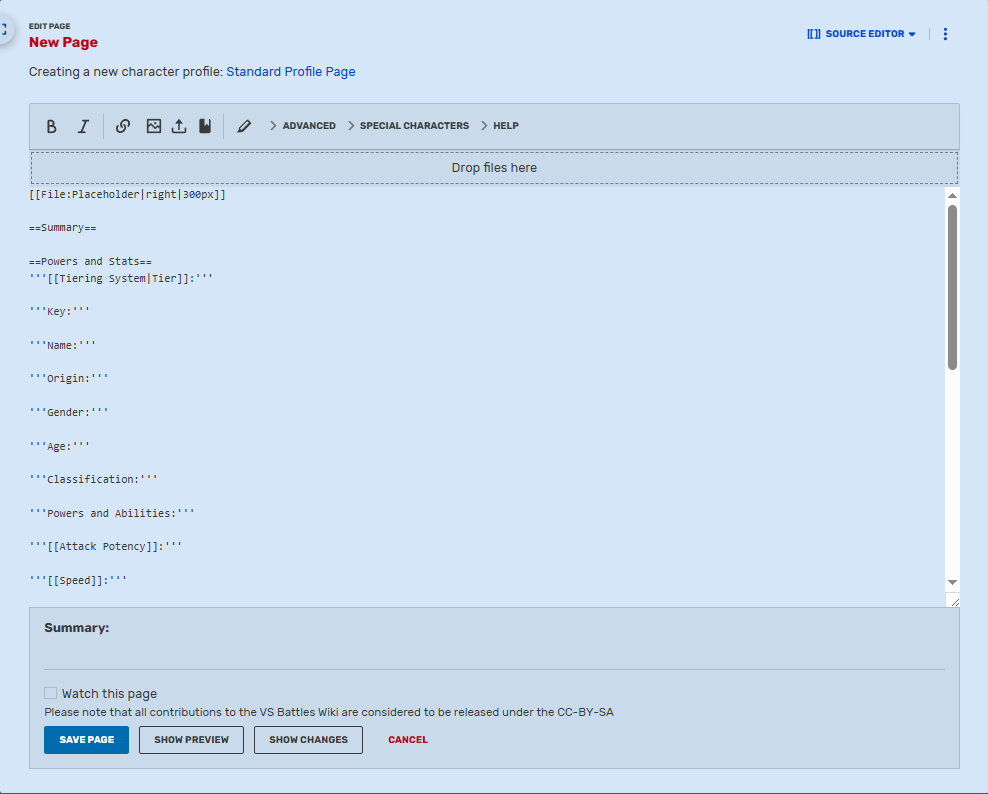Open the three-dot more options menu

point(945,34)
